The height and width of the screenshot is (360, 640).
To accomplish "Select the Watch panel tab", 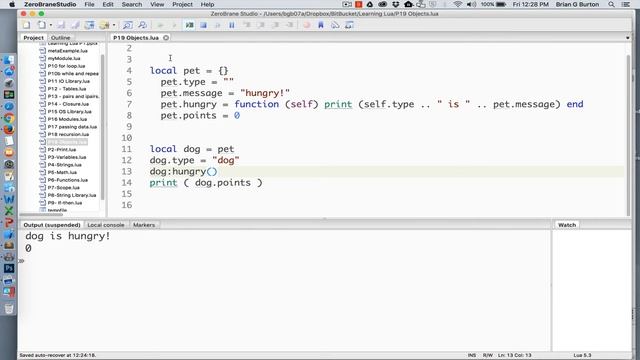I will [567, 225].
